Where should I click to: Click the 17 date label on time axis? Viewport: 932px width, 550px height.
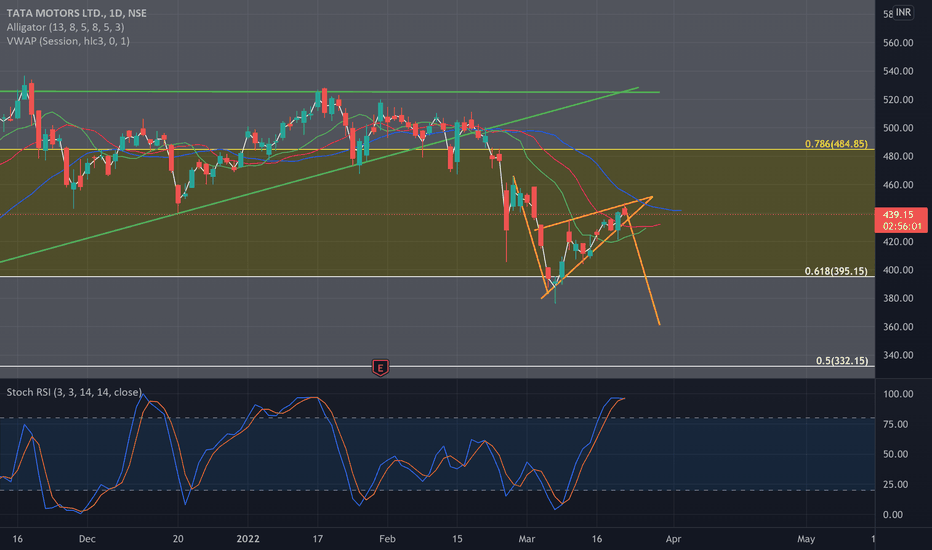pos(318,539)
